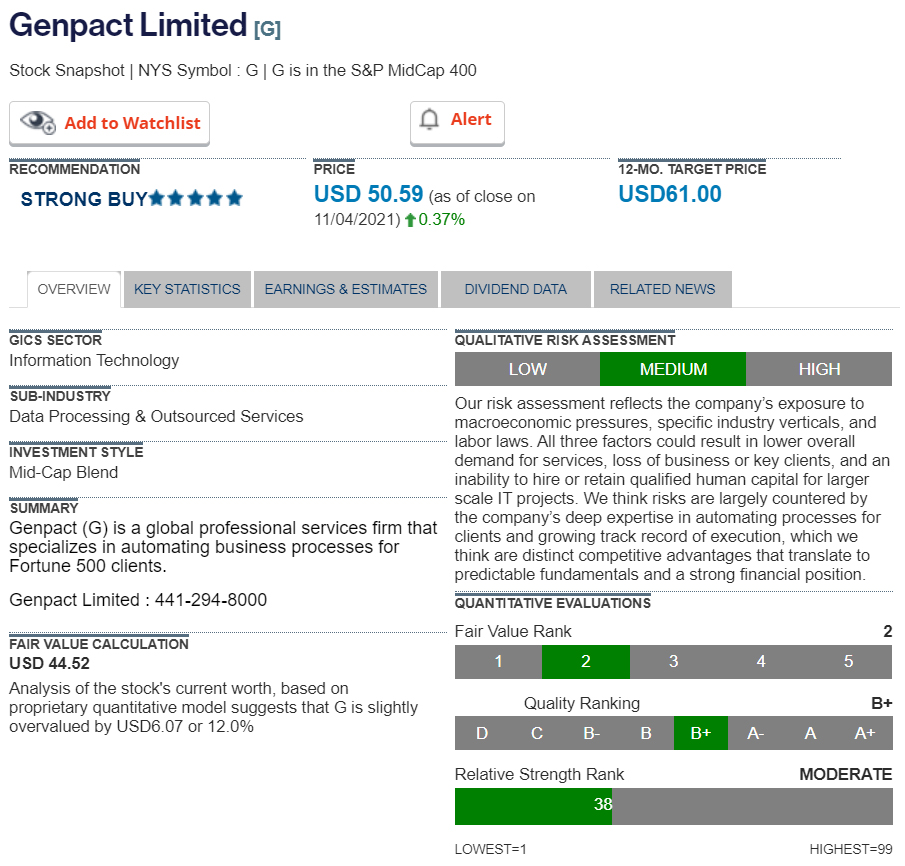
Task: Click Fair Value Rank box 2
Action: tap(586, 661)
